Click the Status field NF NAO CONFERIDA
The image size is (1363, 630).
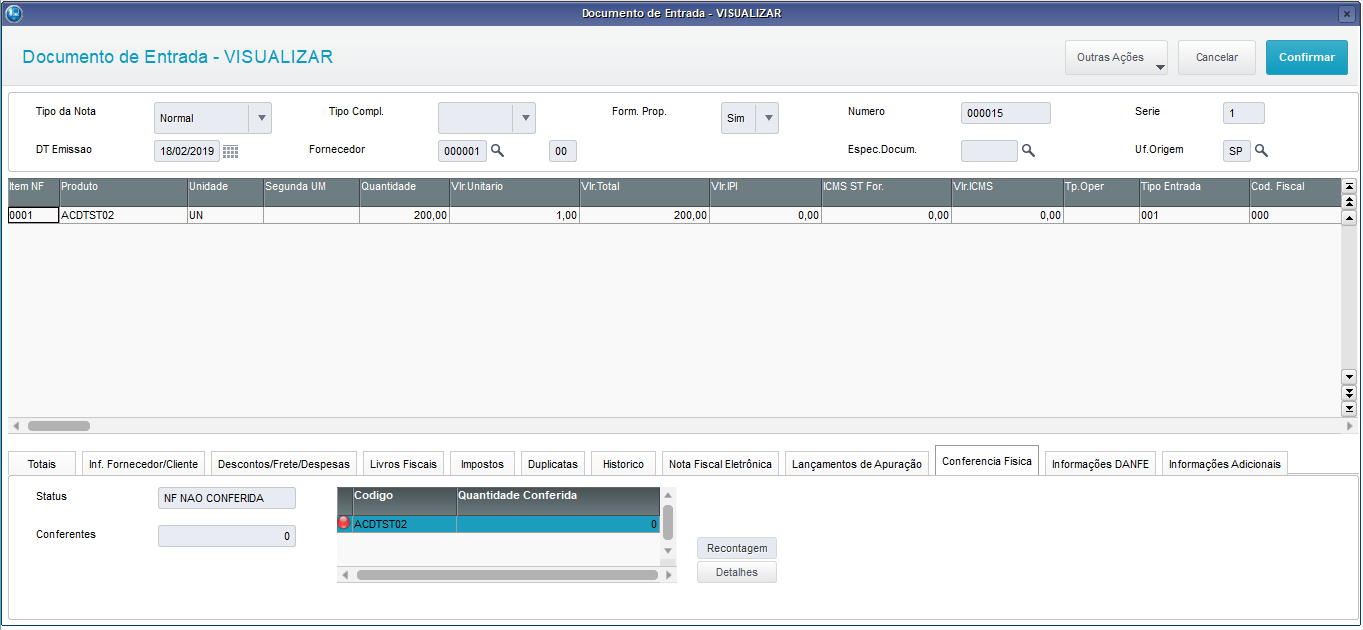[227, 498]
